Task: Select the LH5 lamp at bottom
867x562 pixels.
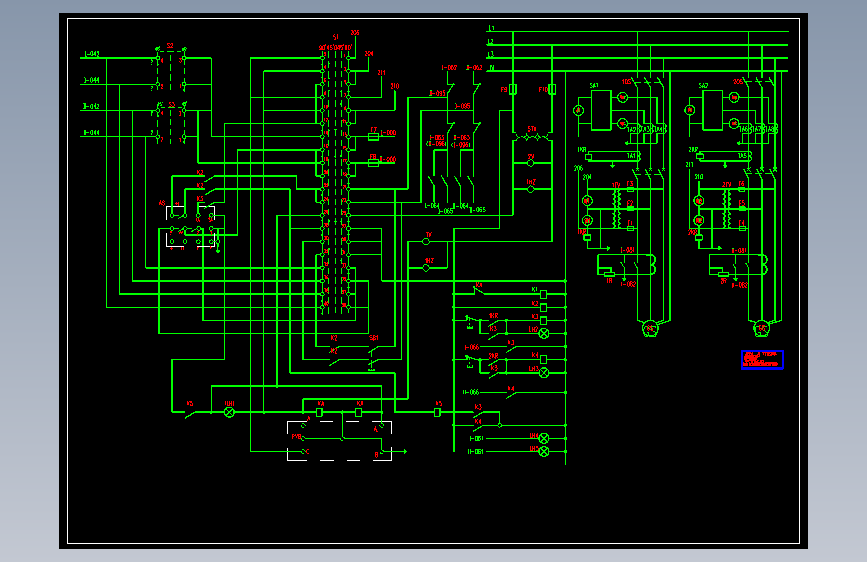Action: click(x=544, y=451)
